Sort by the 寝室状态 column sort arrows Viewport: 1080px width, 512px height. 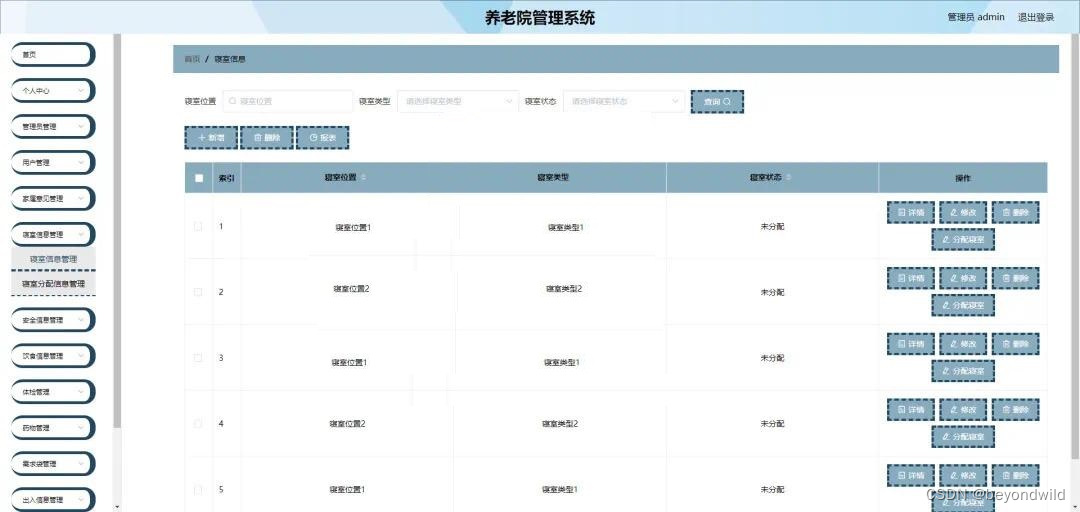pos(789,178)
